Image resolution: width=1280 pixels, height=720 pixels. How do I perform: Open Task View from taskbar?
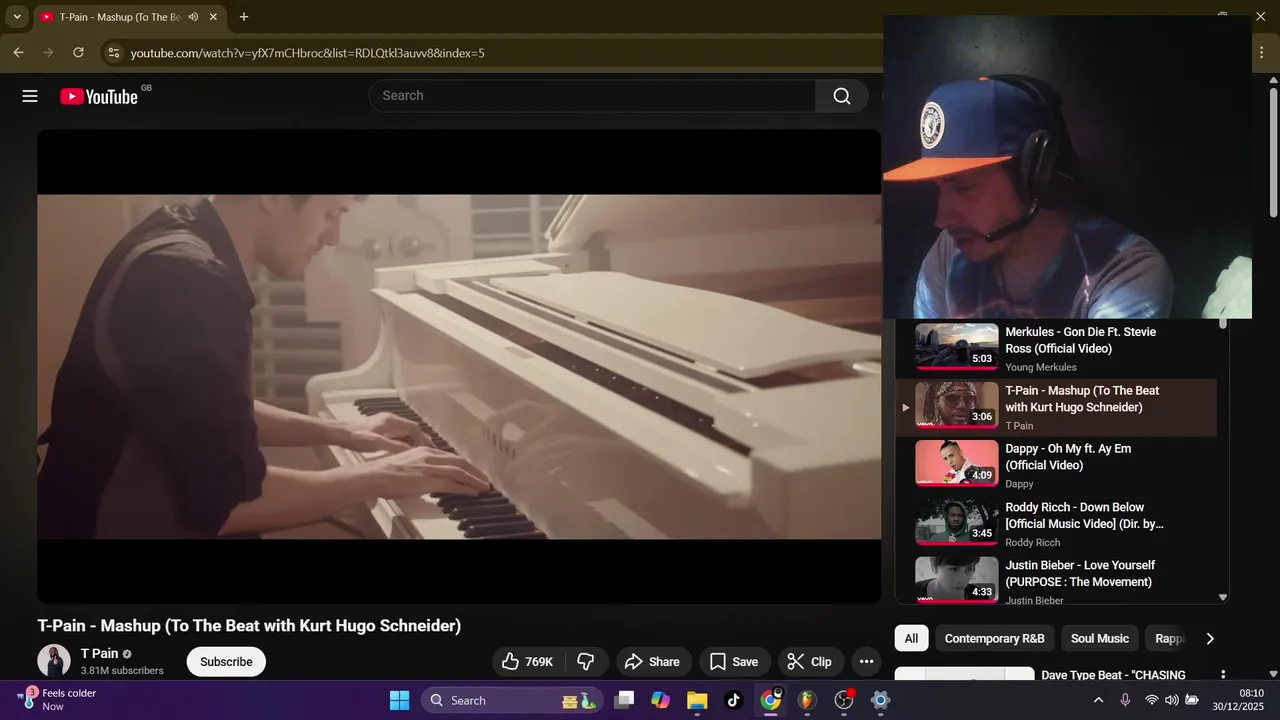(x=624, y=700)
